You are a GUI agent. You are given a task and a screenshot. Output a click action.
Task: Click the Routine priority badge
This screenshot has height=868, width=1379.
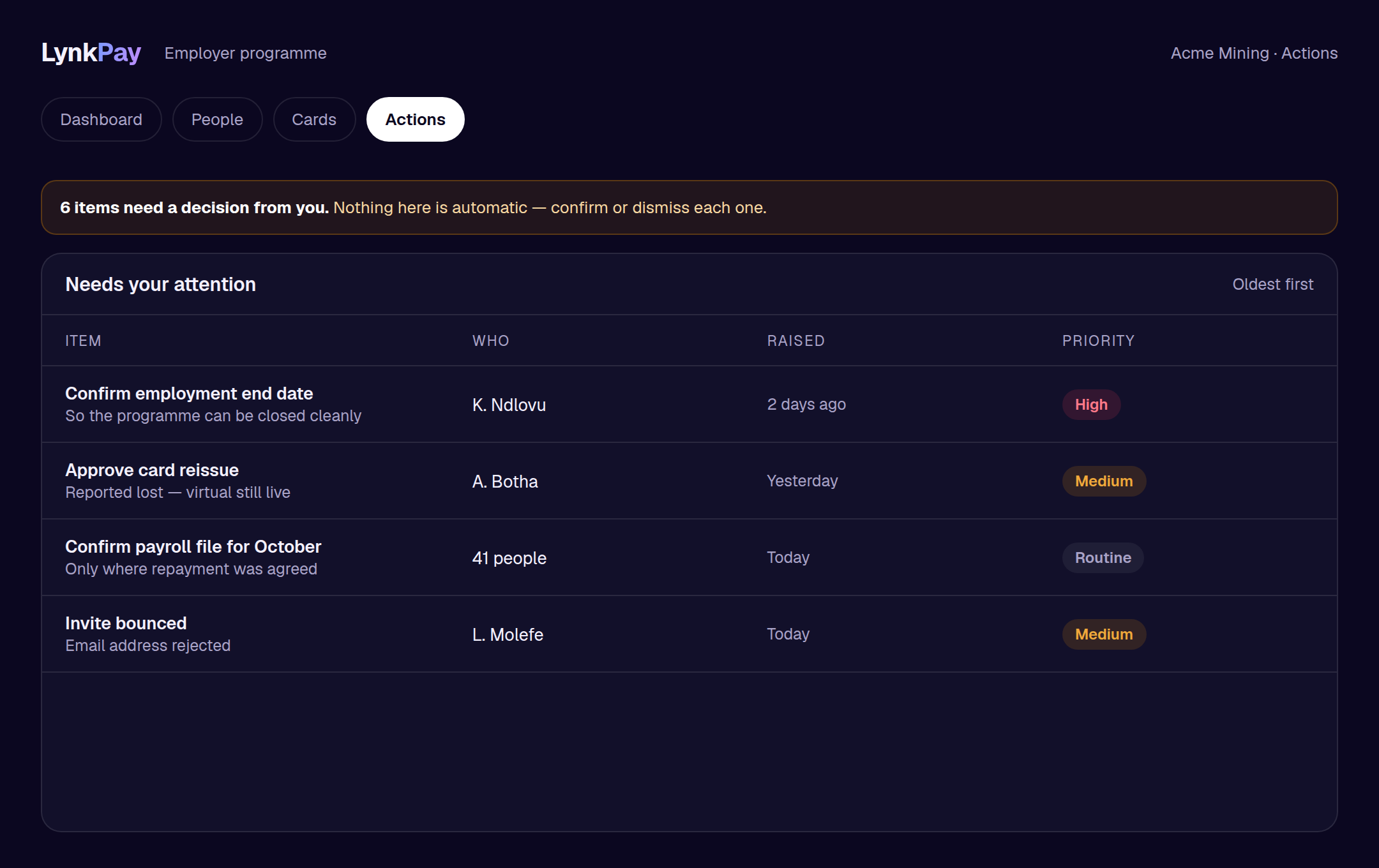click(1103, 558)
